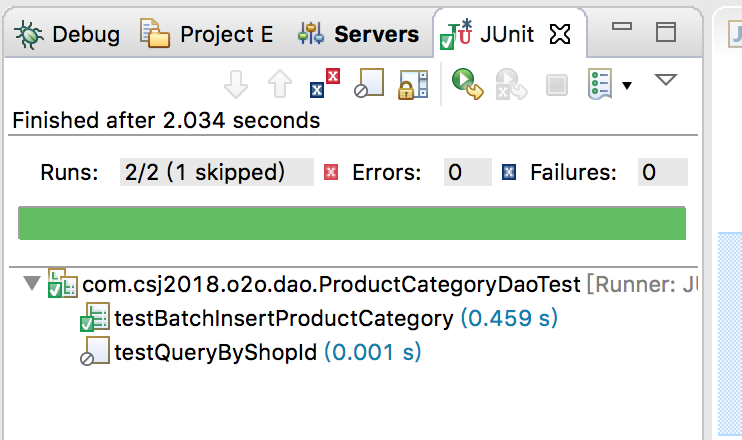Toggle Show Failures Only filter
The image size is (742, 440).
[325, 83]
